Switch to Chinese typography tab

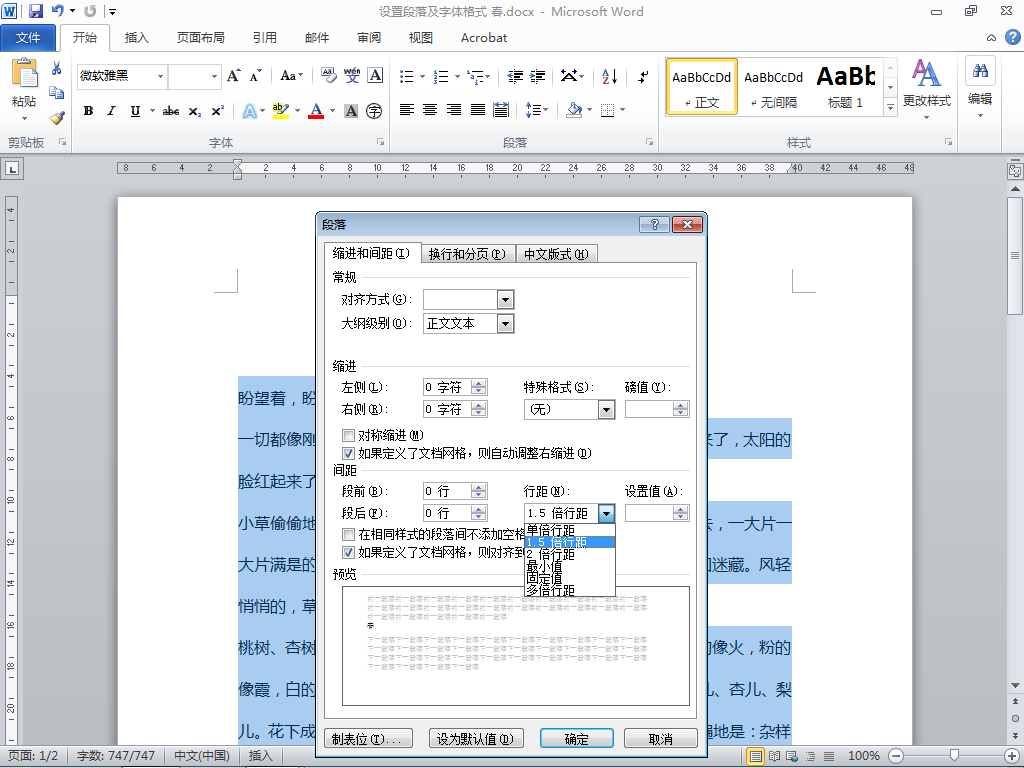(556, 254)
